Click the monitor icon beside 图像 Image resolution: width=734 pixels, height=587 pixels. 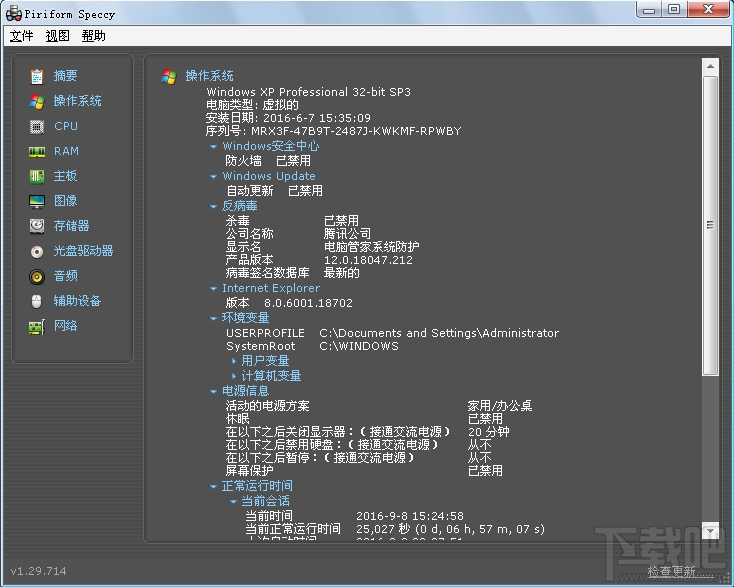point(37,201)
